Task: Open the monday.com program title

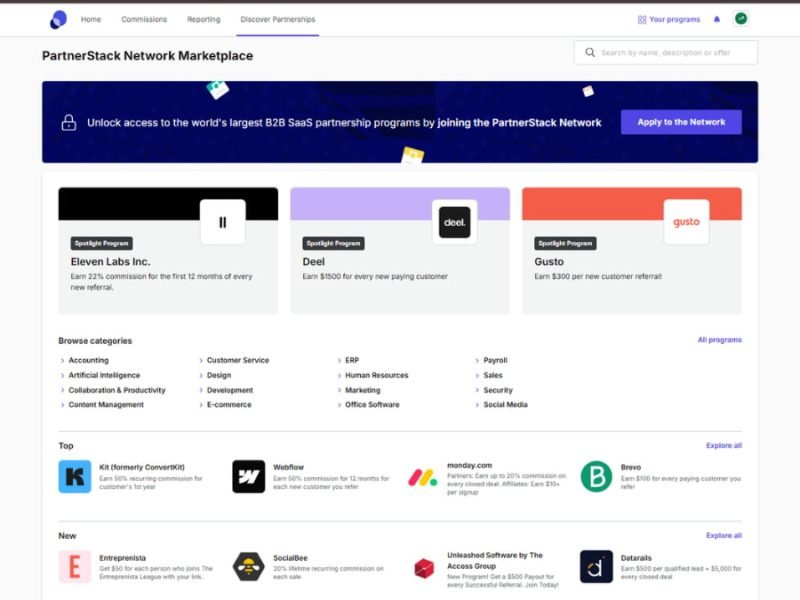Action: pos(469,465)
